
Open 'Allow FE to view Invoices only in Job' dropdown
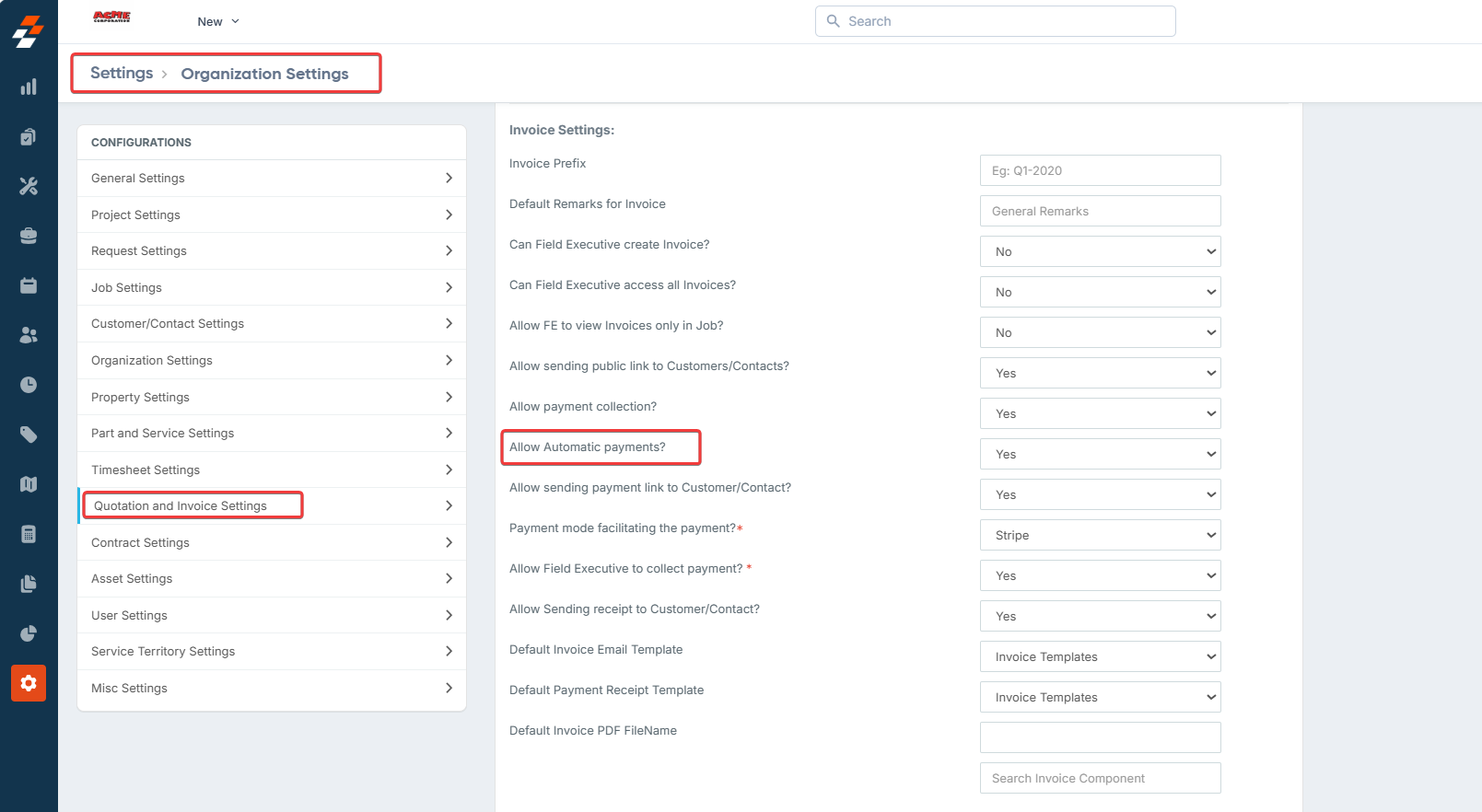pyautogui.click(x=1100, y=332)
